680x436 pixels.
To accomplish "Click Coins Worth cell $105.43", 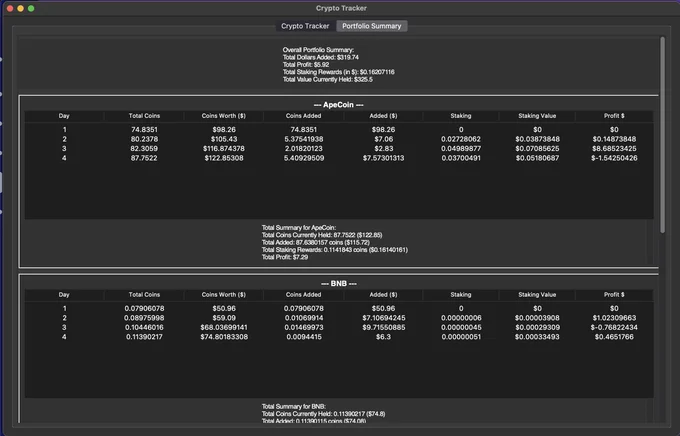I will point(224,139).
